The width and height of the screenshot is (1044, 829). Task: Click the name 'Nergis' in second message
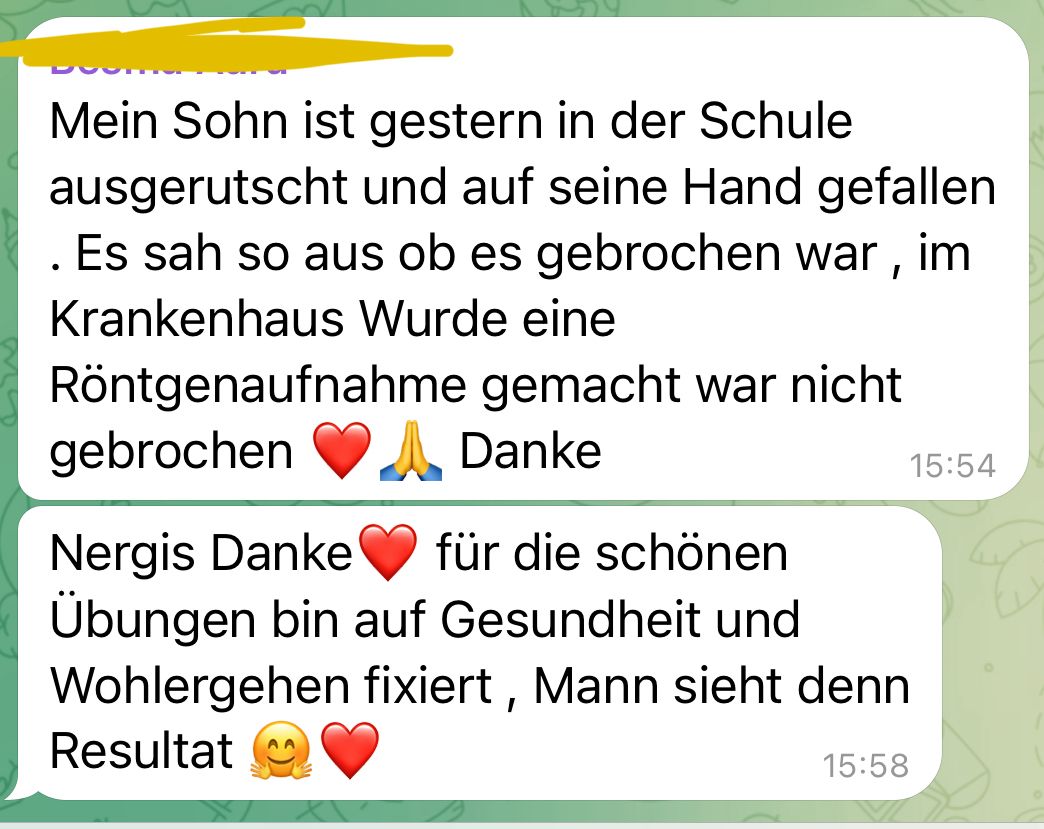pos(123,555)
